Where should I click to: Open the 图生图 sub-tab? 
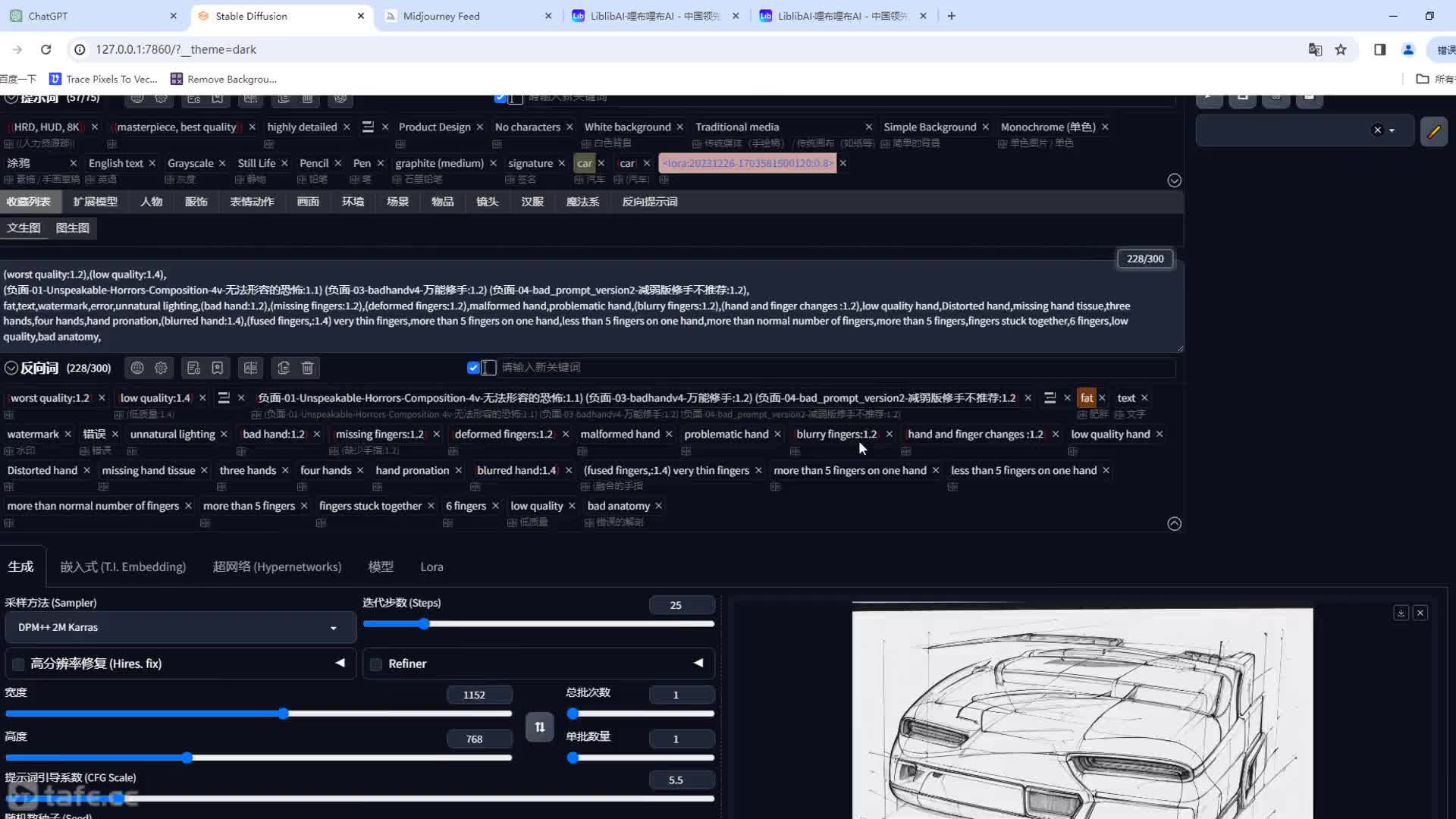coord(73,227)
